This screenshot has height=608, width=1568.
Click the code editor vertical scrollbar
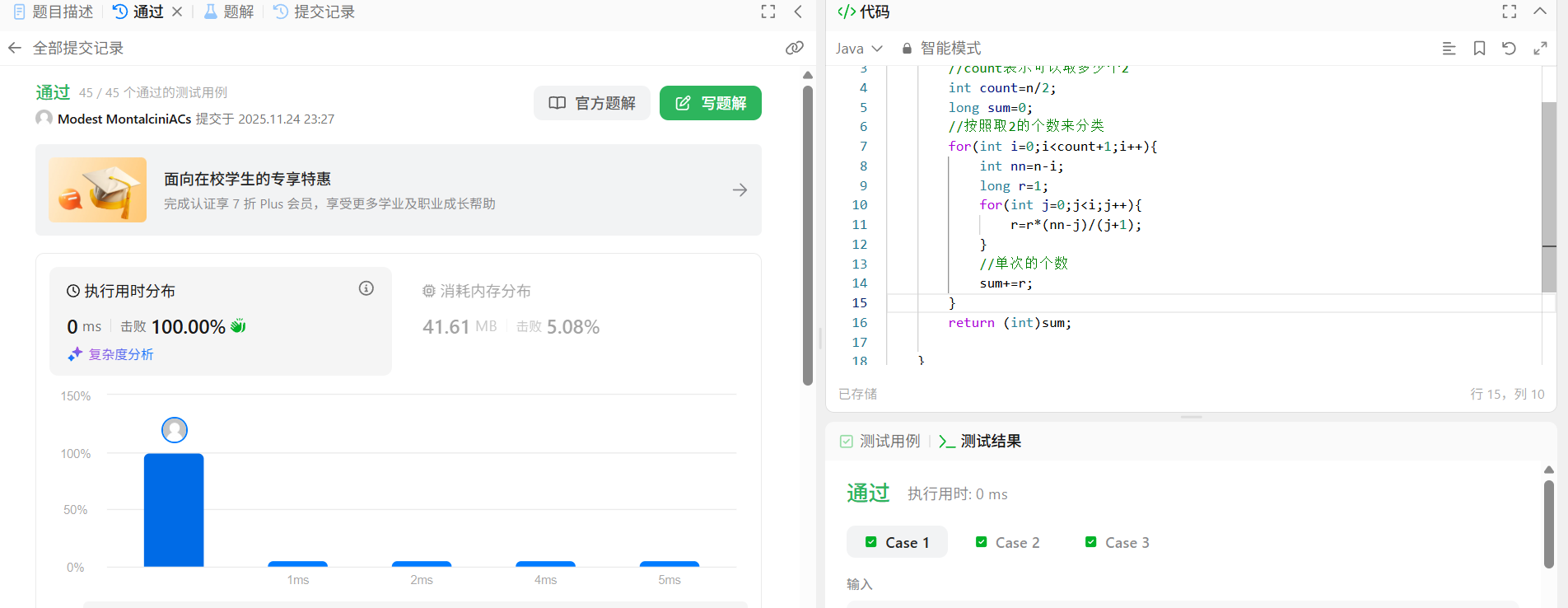coord(1549,198)
